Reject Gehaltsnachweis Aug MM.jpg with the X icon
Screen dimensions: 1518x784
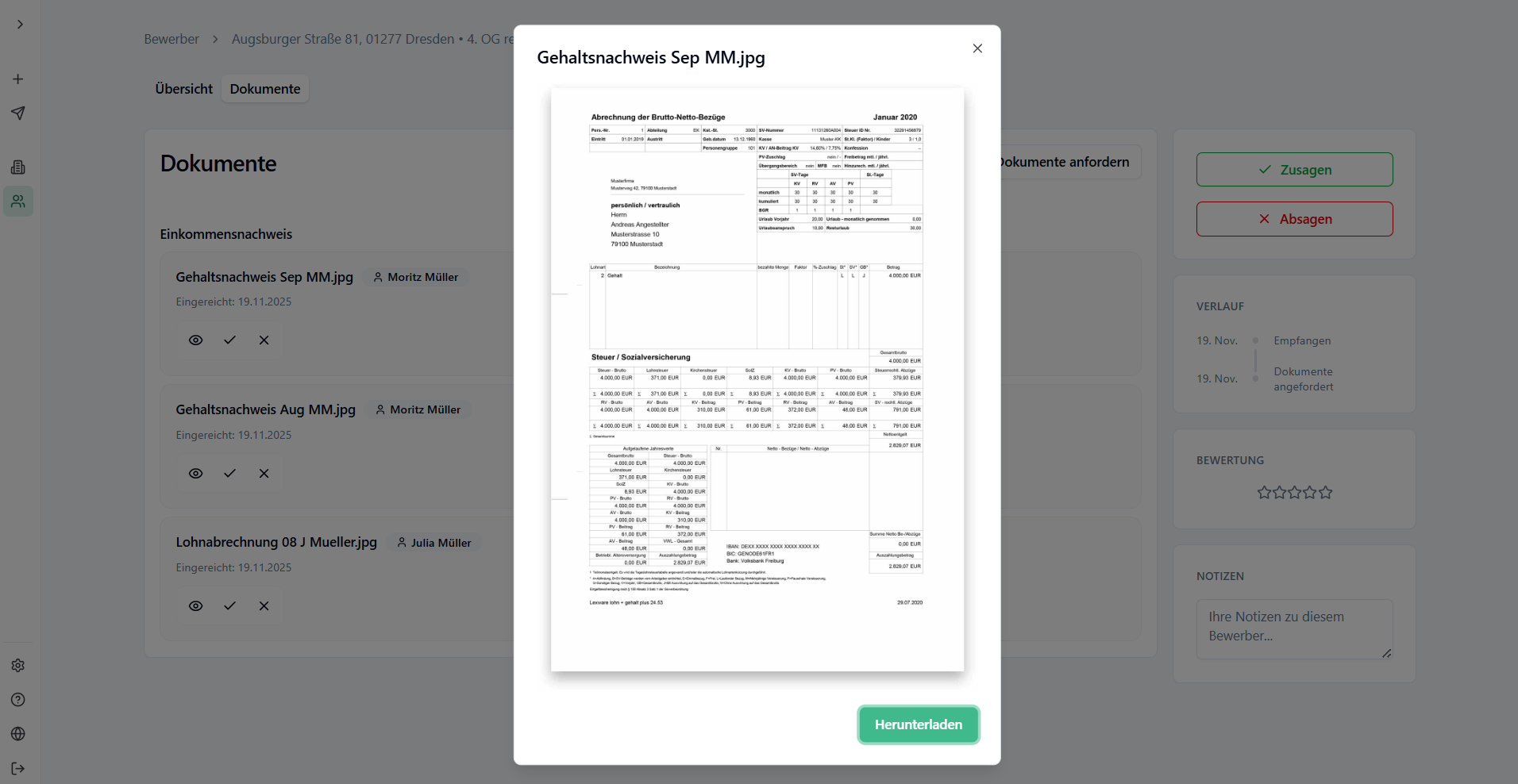coord(264,474)
